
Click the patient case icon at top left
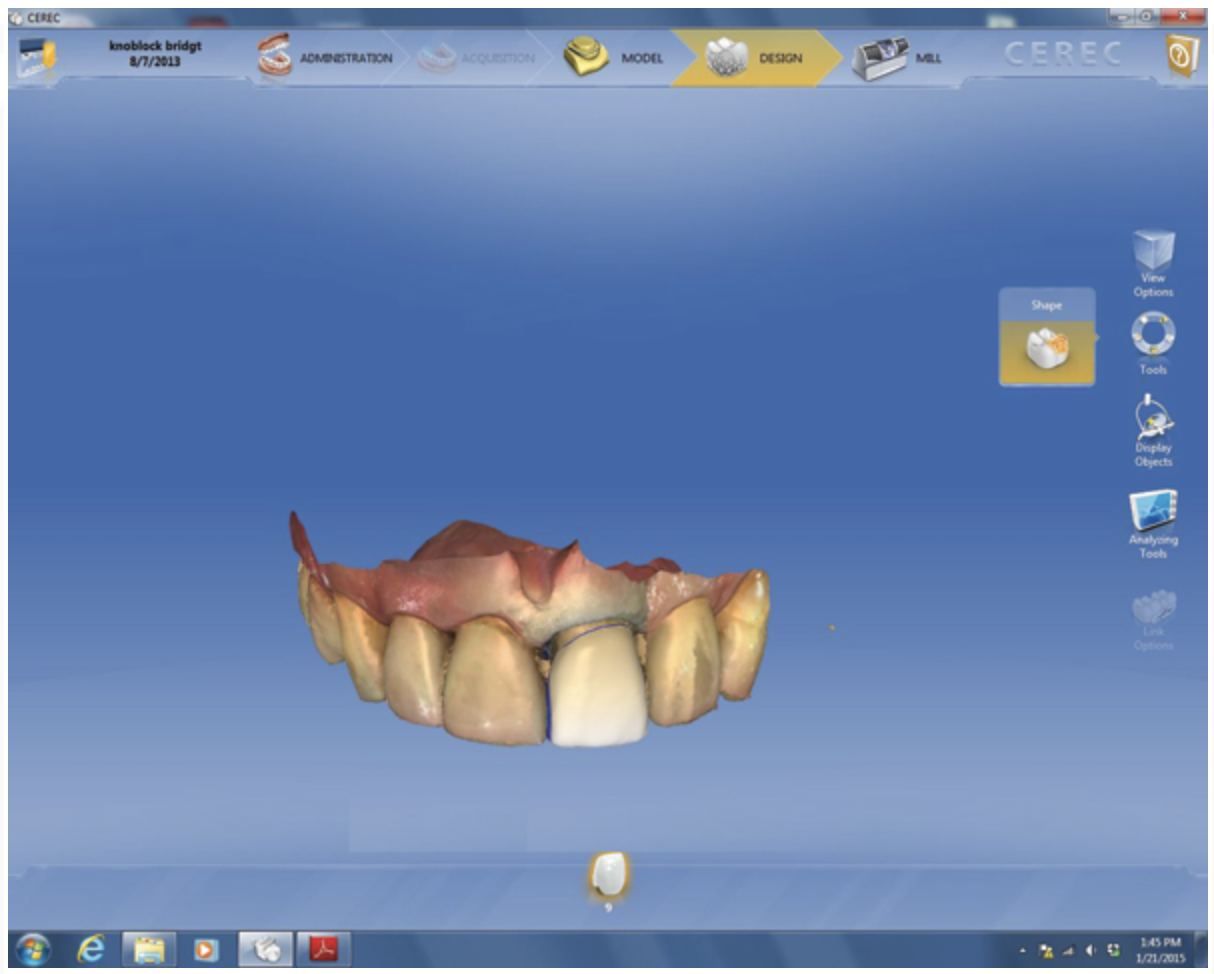(35, 58)
